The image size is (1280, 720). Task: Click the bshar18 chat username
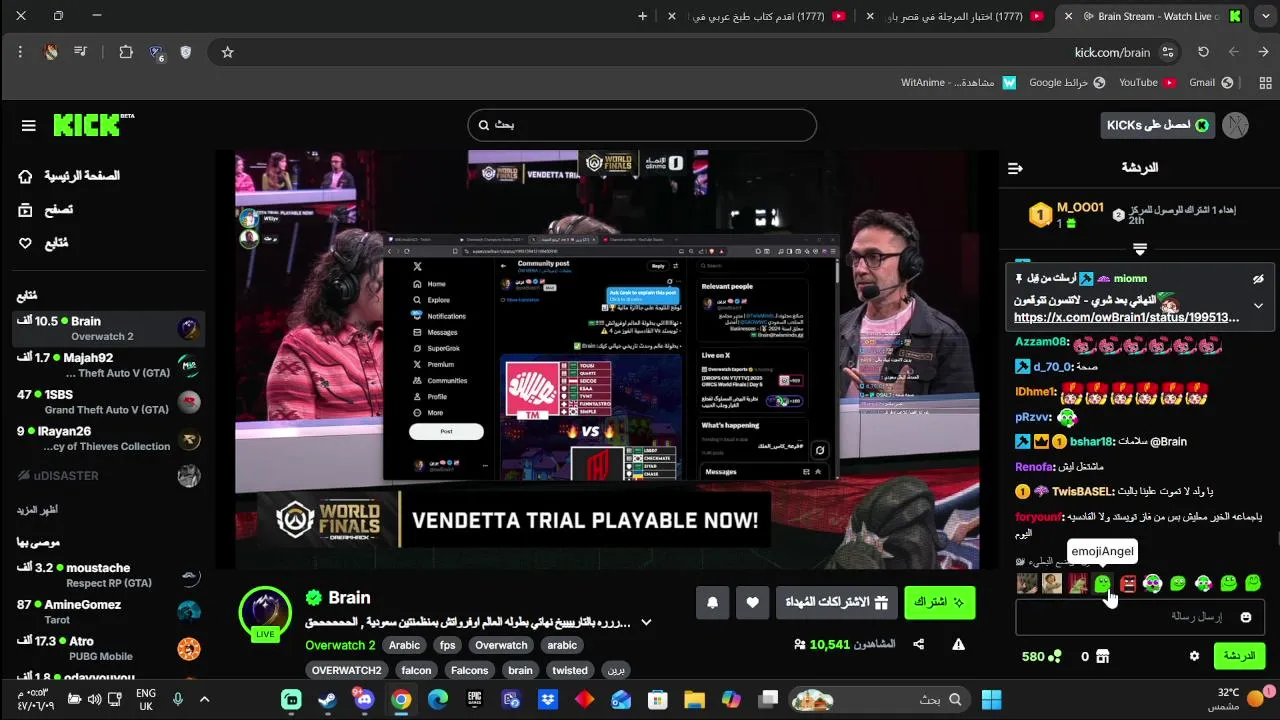(1091, 441)
